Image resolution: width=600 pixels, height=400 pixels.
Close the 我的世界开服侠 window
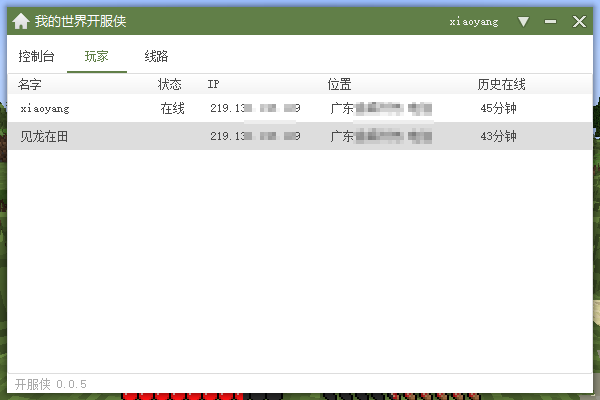(579, 21)
